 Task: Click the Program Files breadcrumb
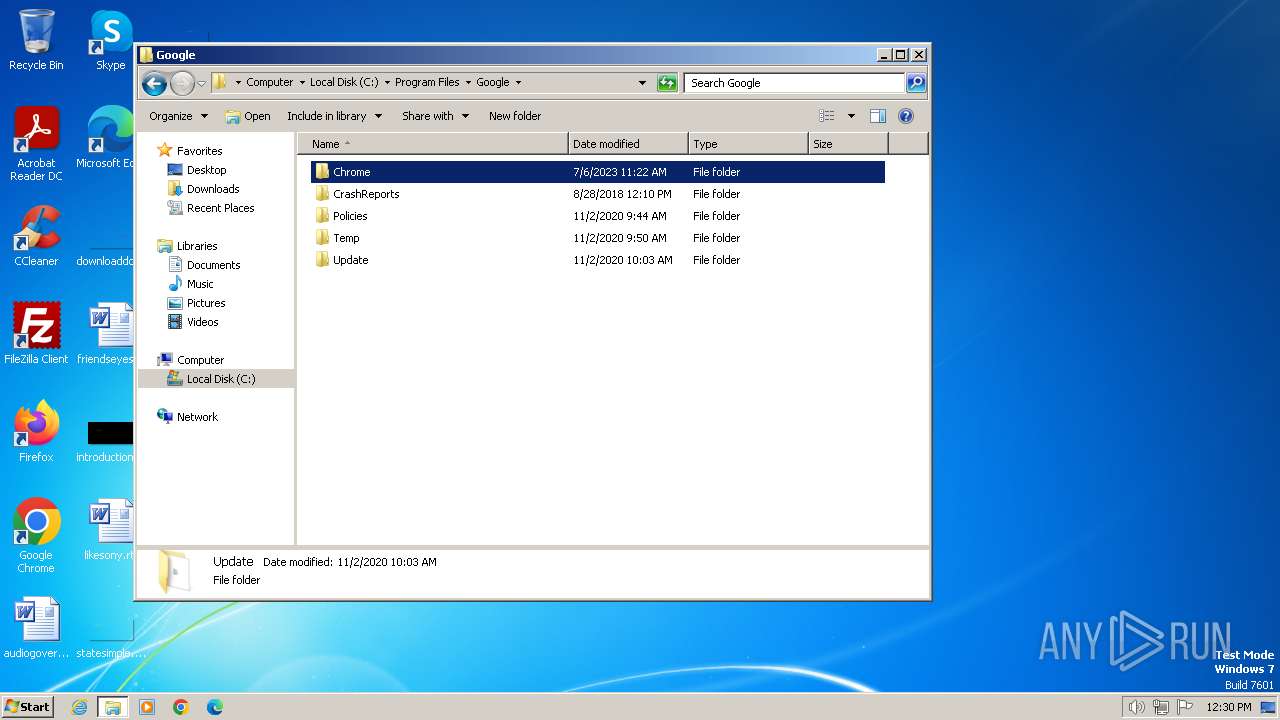(427, 83)
